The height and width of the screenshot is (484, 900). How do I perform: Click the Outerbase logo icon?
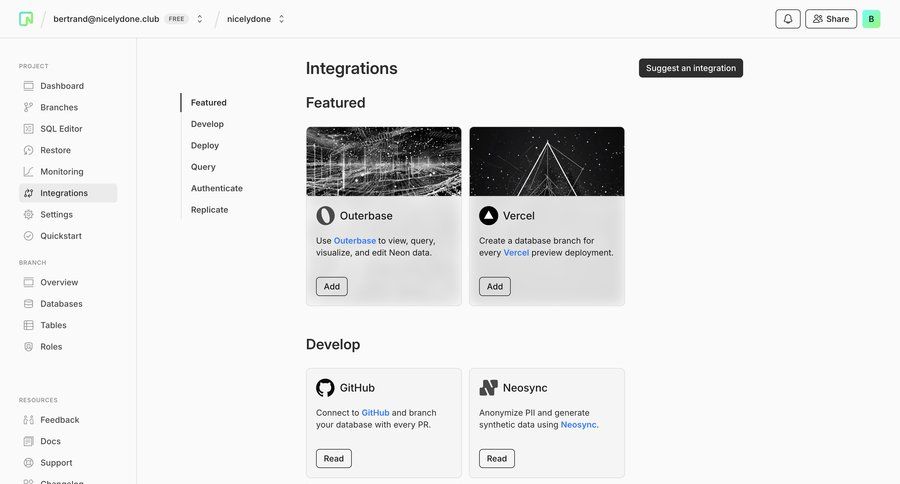[325, 216]
